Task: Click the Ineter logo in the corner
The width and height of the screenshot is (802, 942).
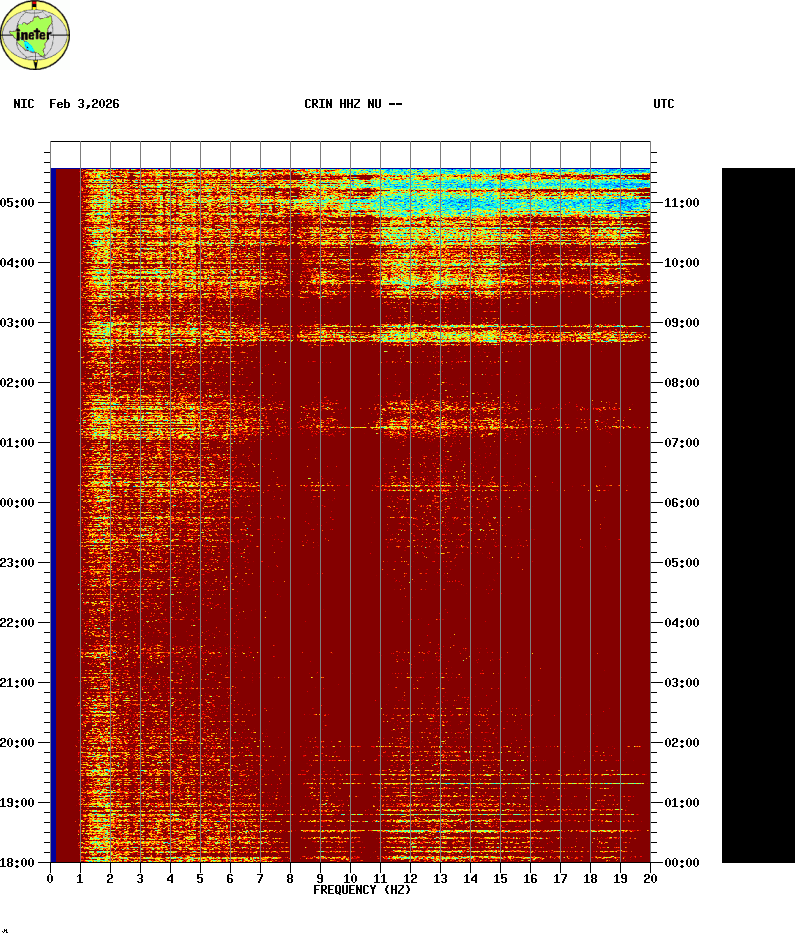Action: 36,36
